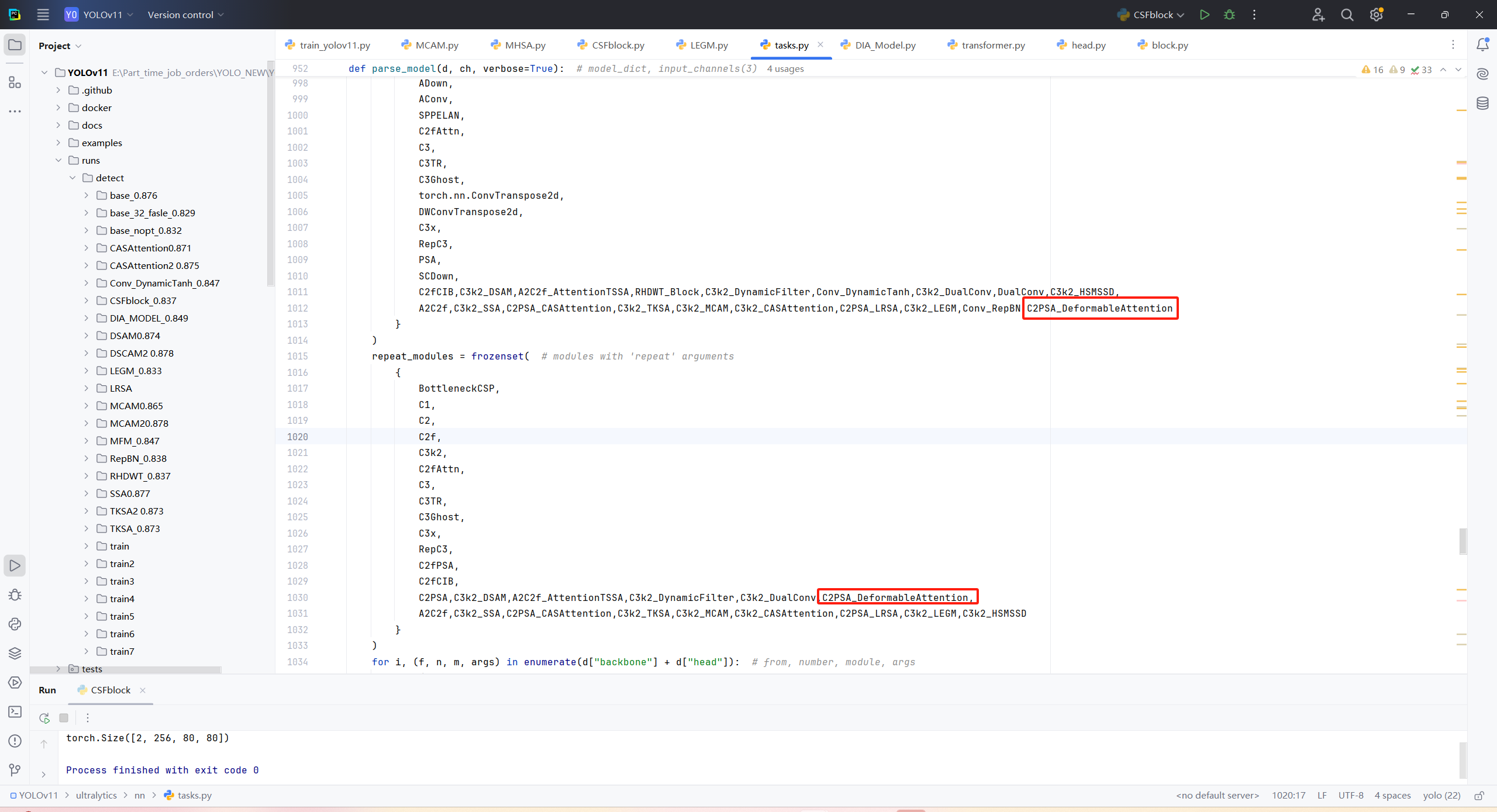Click the Debug bug icon in toolbar
The image size is (1497, 812).
pyautogui.click(x=1229, y=15)
